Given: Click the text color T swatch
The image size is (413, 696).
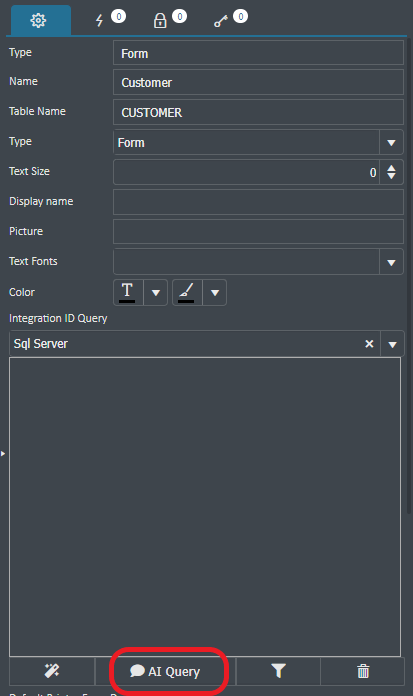Looking at the screenshot, I should click(127, 293).
